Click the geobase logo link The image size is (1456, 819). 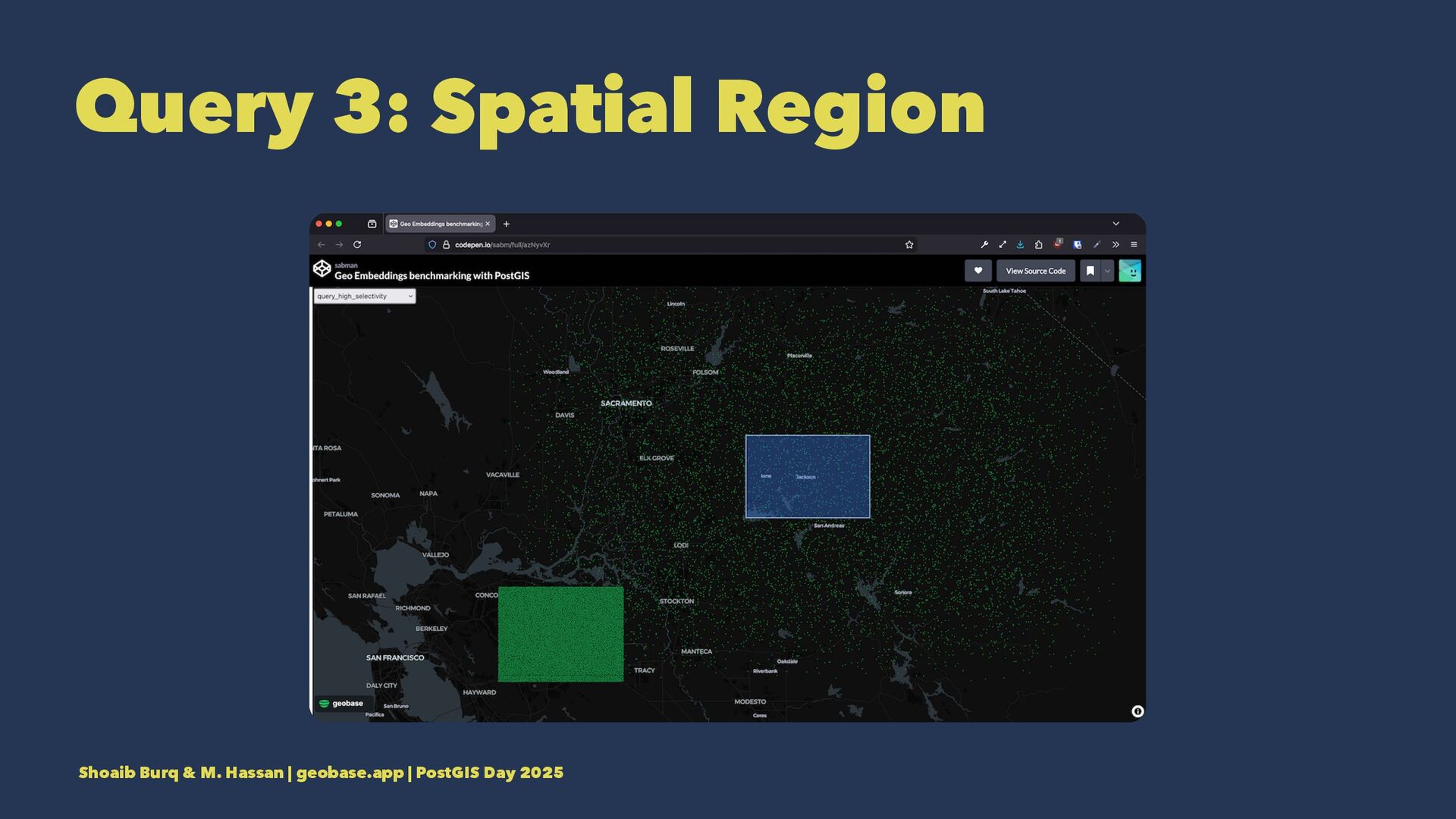(341, 704)
